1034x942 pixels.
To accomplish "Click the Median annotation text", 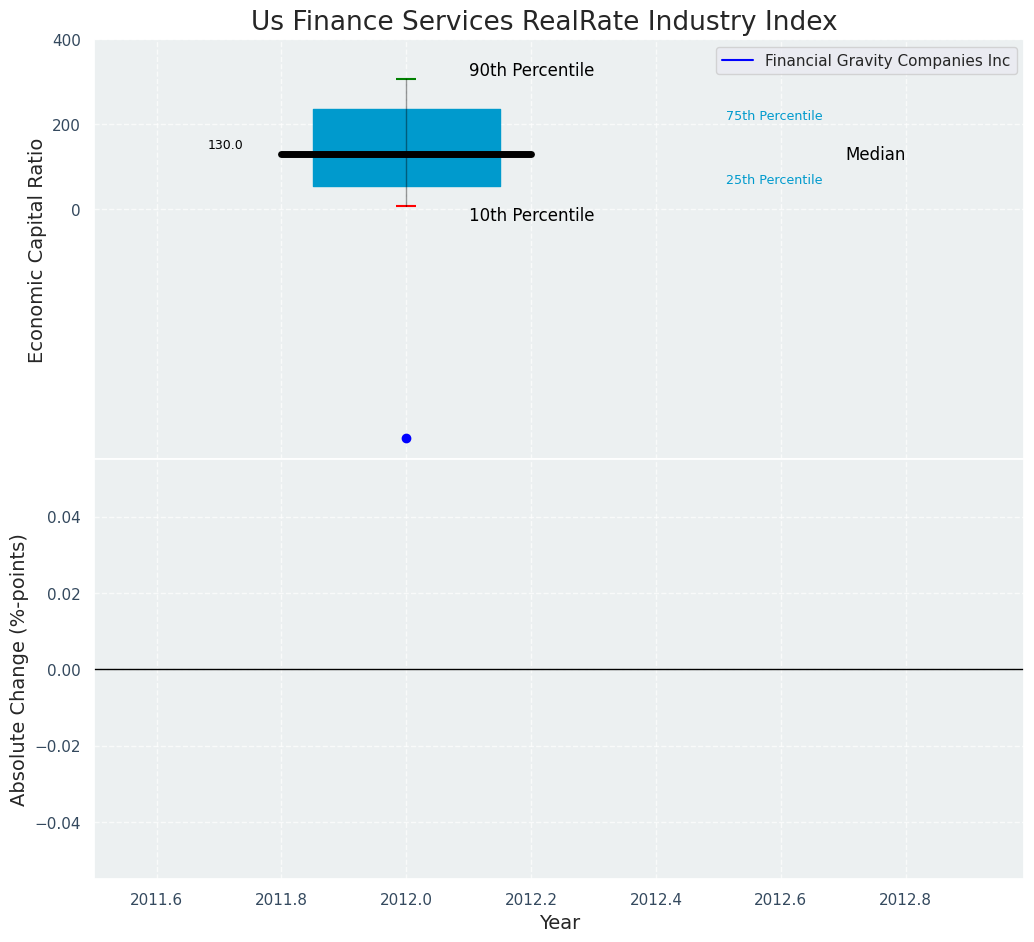I will (875, 155).
